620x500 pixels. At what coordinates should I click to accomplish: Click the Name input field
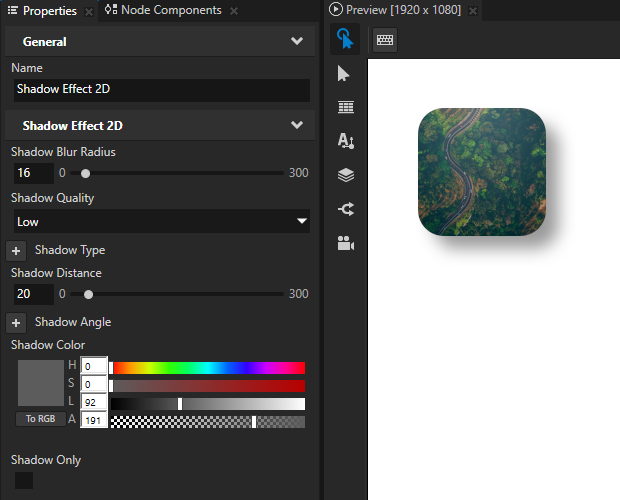[x=162, y=90]
